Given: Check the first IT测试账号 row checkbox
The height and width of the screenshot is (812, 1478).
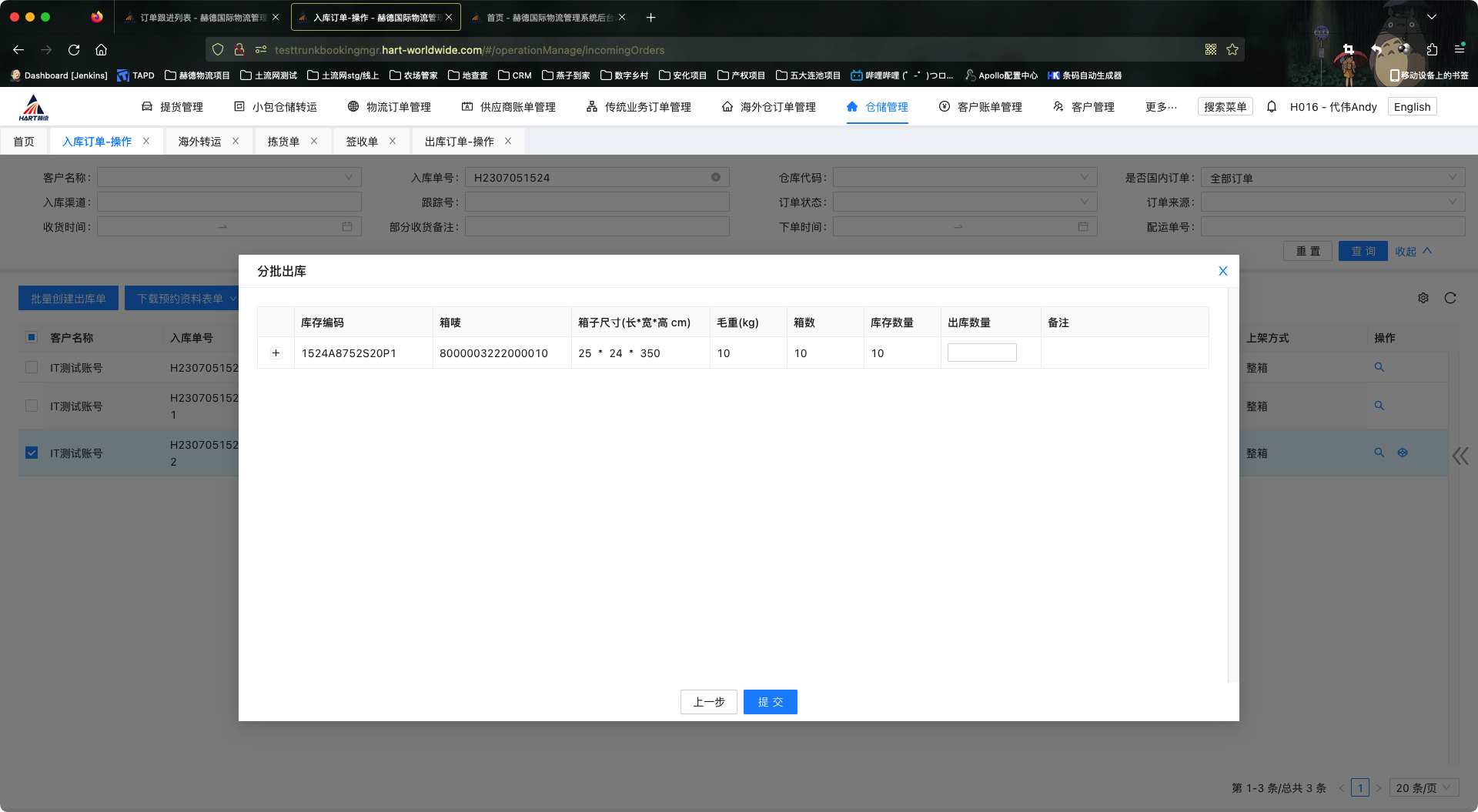Looking at the screenshot, I should 32,368.
